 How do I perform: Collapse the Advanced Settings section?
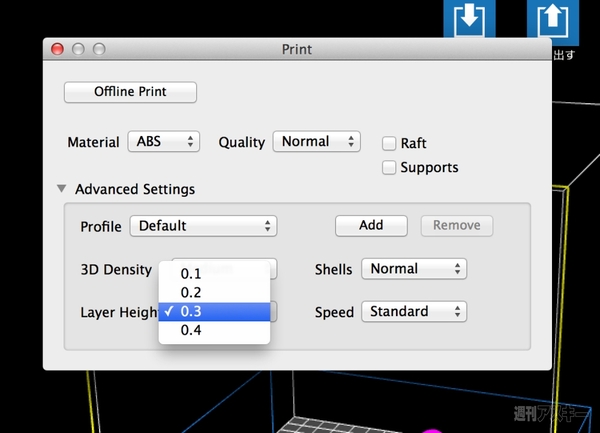coord(62,188)
